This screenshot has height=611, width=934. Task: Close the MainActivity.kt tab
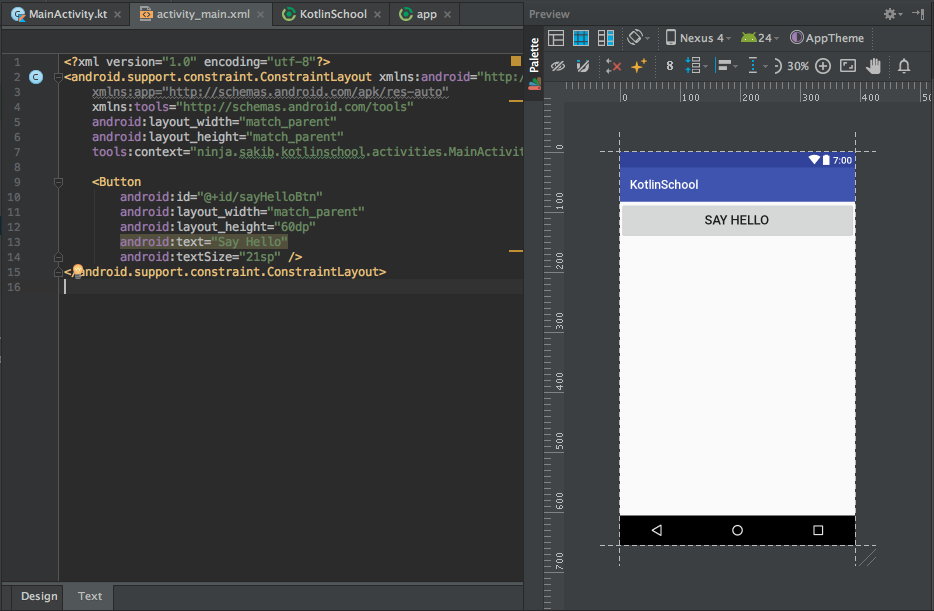point(117,15)
